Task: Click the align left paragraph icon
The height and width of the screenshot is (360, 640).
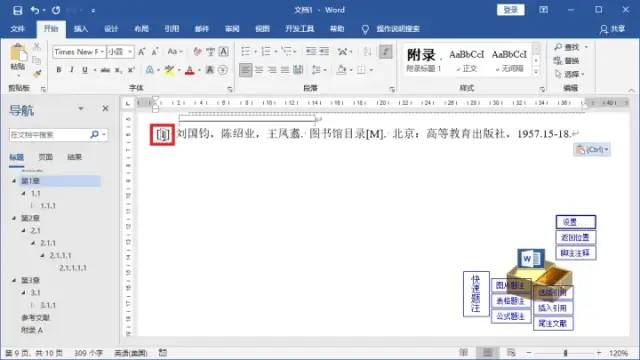Action: pyautogui.click(x=245, y=70)
